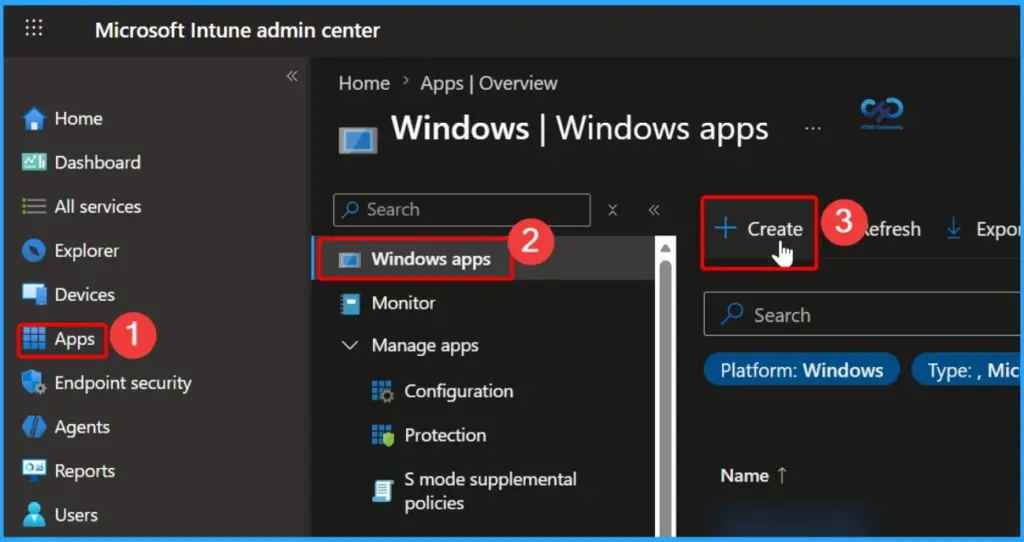Image resolution: width=1024 pixels, height=542 pixels.
Task: Click the magnifier icon in apps search box
Action: click(732, 314)
